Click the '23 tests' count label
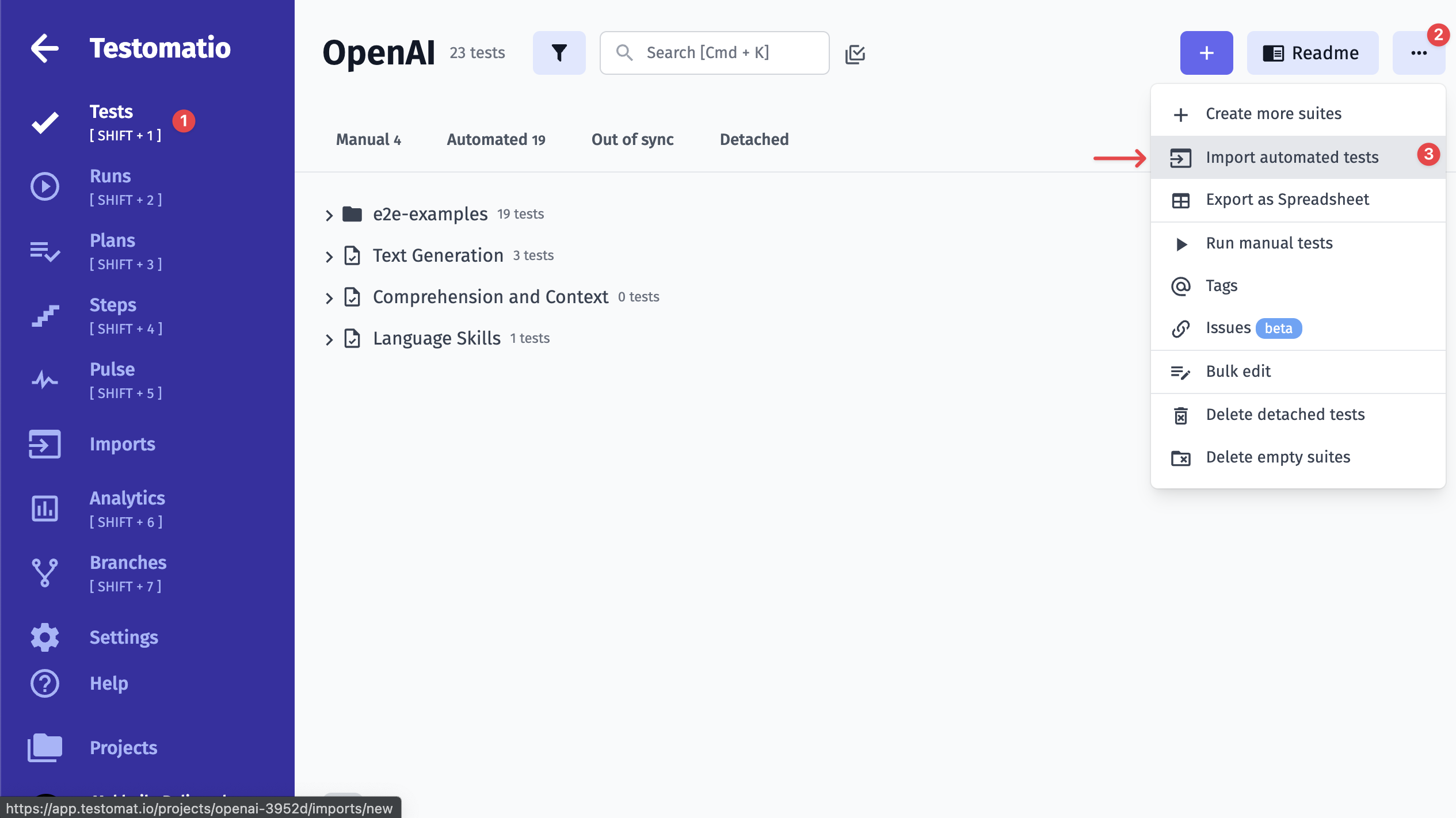 pos(477,53)
